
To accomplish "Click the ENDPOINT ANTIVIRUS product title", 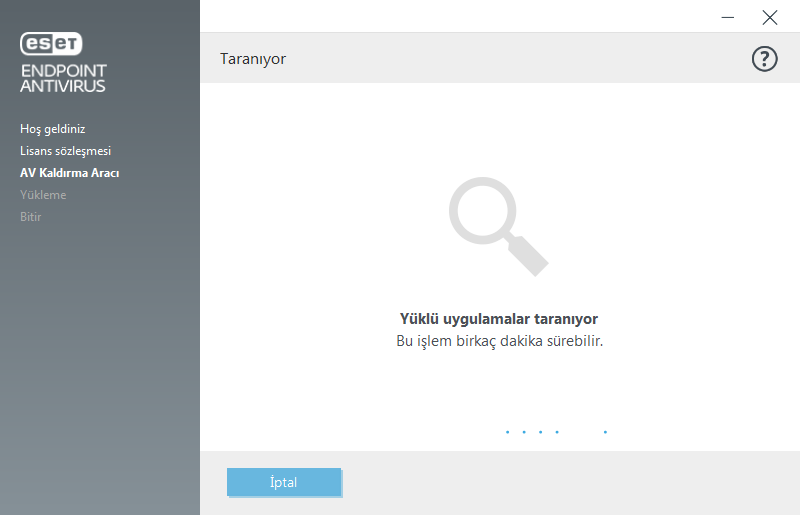I will point(63,78).
